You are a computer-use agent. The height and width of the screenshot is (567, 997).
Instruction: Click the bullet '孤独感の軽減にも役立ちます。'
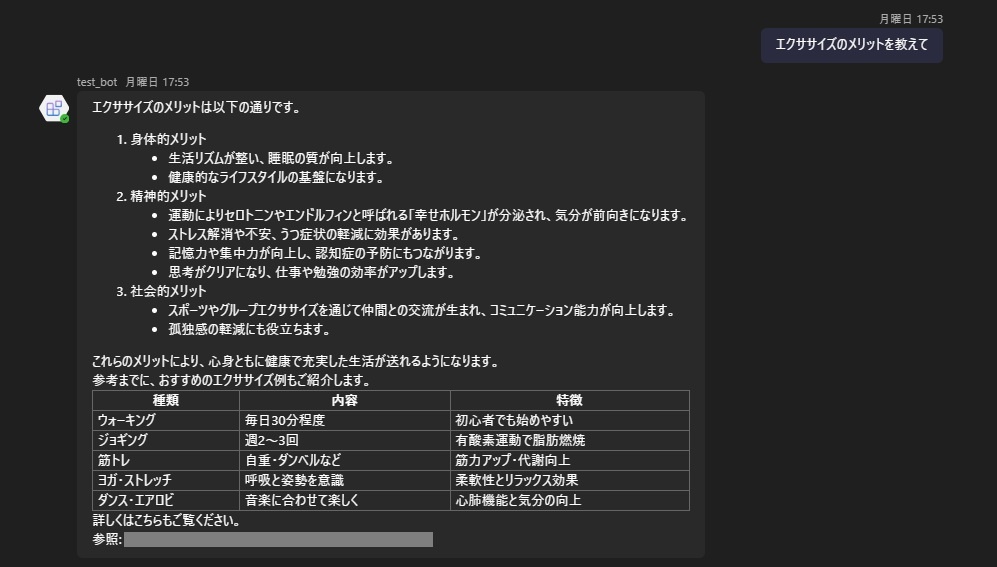tap(249, 329)
